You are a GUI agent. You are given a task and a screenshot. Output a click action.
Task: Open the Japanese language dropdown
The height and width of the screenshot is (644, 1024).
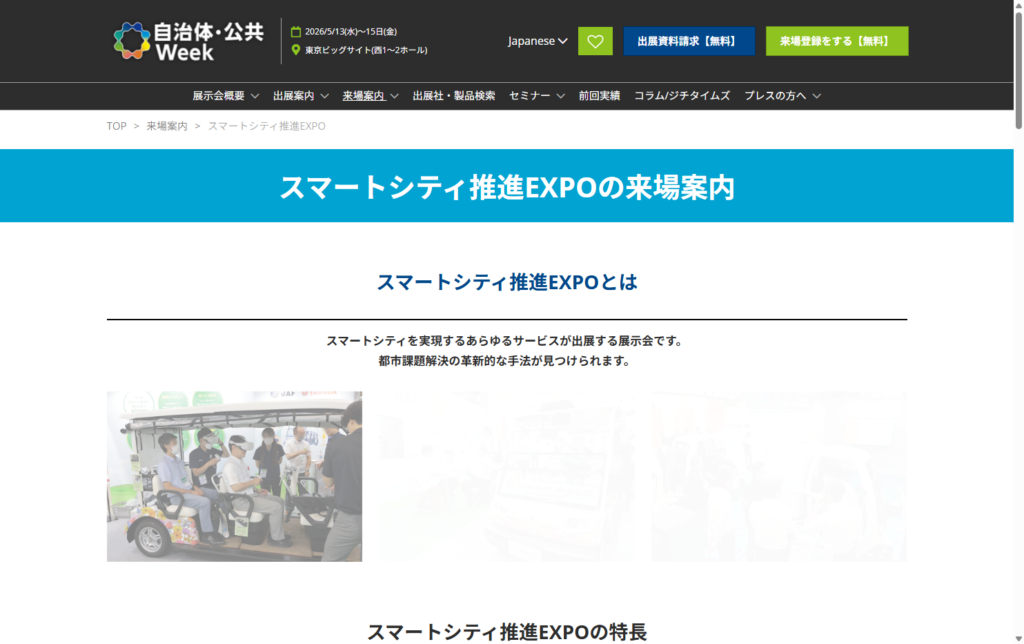pyautogui.click(x=537, y=41)
